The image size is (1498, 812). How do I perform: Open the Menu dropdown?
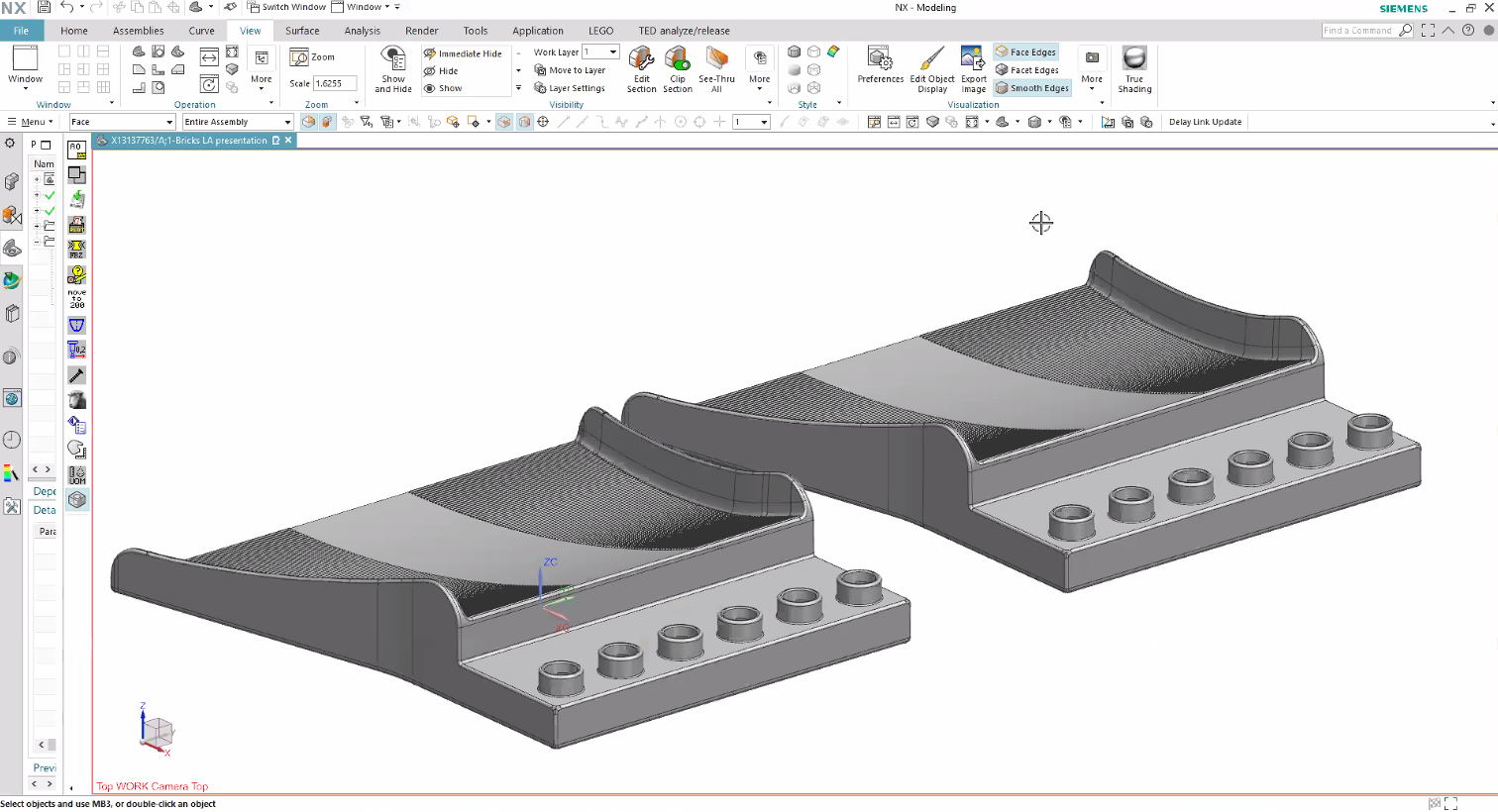point(31,122)
